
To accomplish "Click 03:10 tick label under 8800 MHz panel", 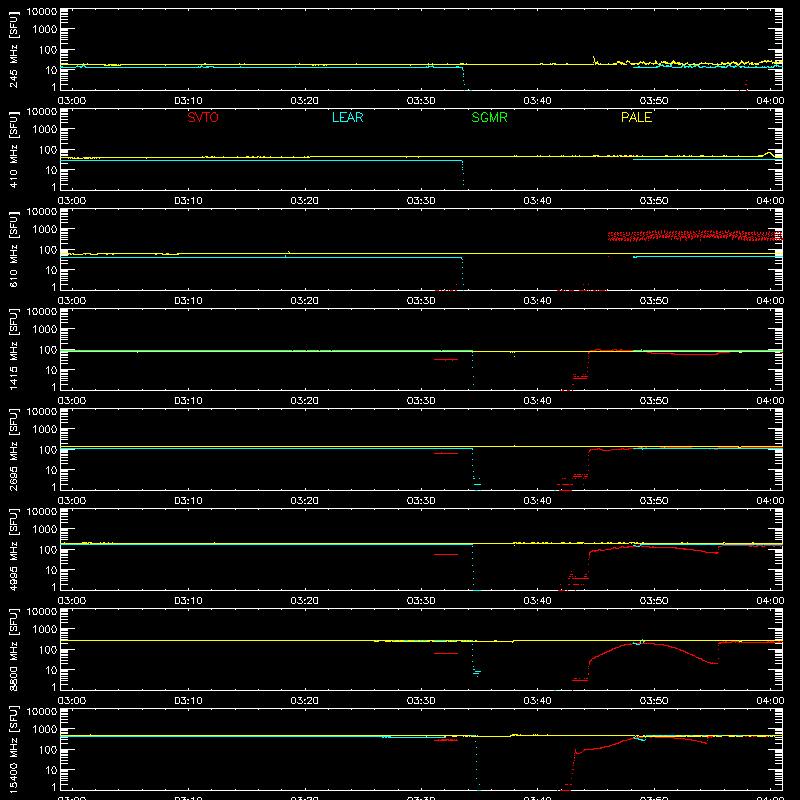I will 188,701.
